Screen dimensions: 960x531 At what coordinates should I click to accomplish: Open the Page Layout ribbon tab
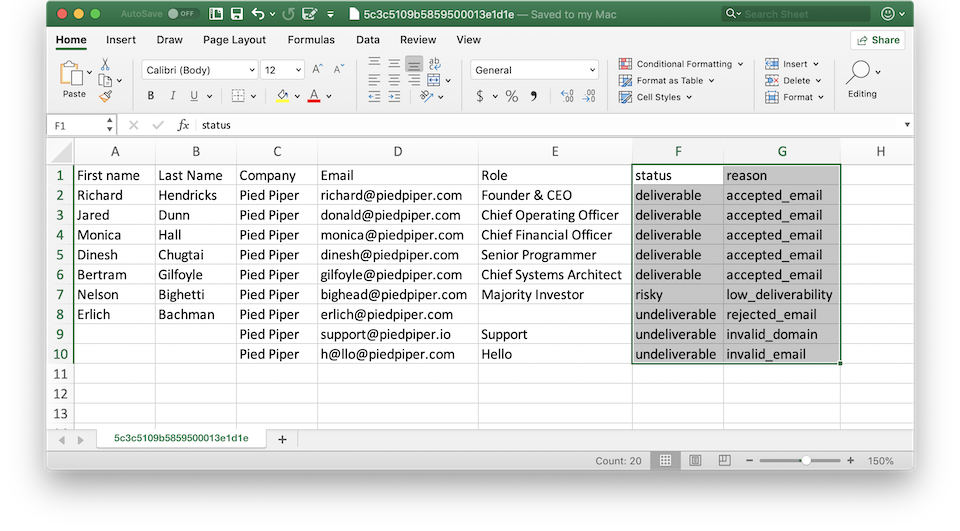click(x=234, y=39)
